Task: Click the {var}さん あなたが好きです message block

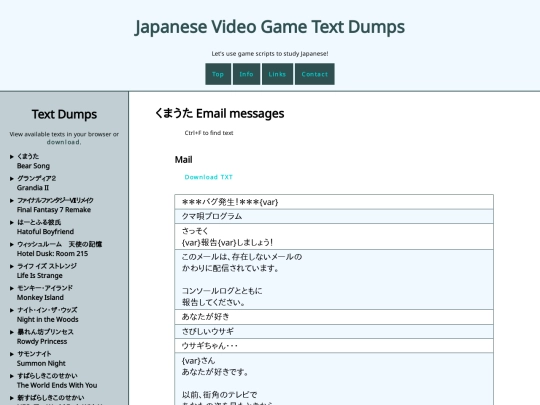Action: pos(334,379)
